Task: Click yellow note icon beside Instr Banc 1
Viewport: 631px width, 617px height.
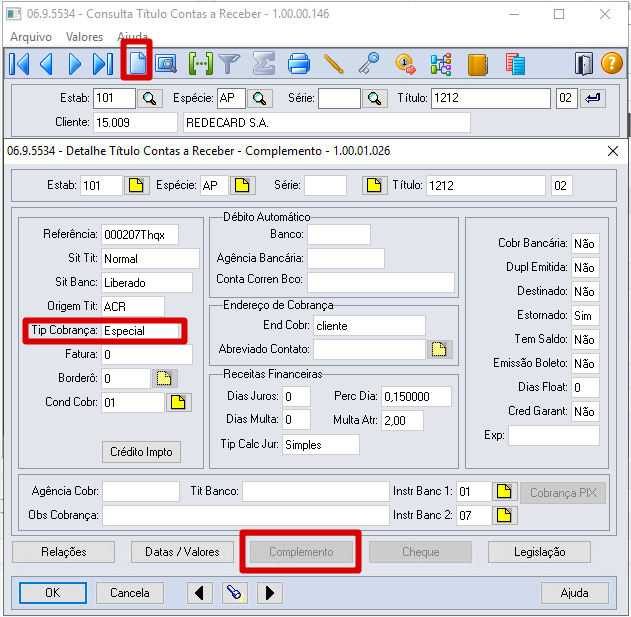Action: point(505,491)
